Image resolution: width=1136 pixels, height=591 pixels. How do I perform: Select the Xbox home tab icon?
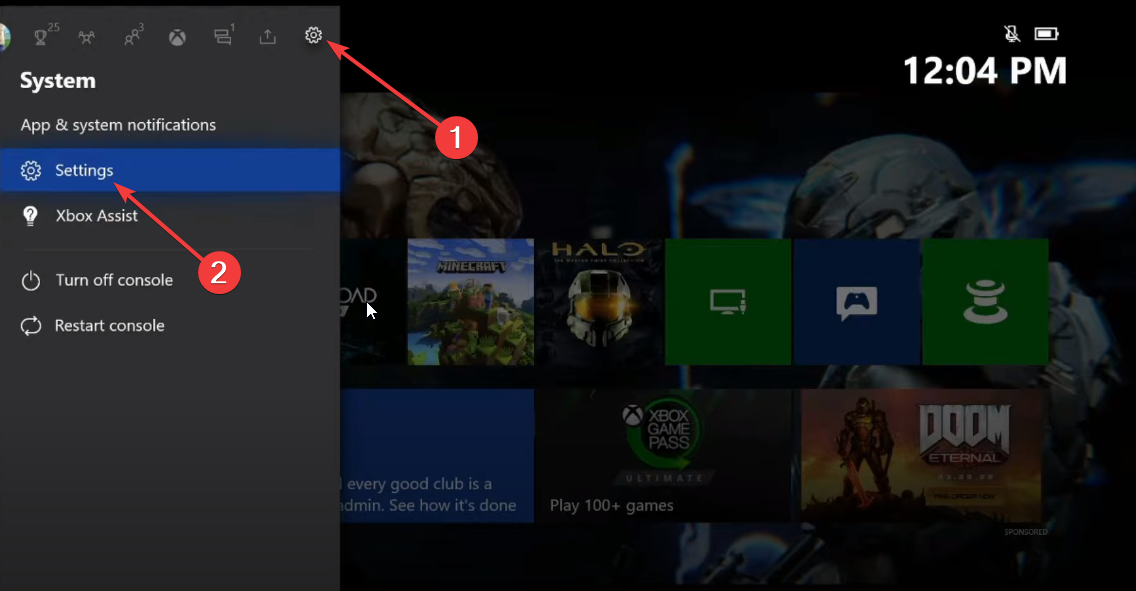click(x=178, y=37)
